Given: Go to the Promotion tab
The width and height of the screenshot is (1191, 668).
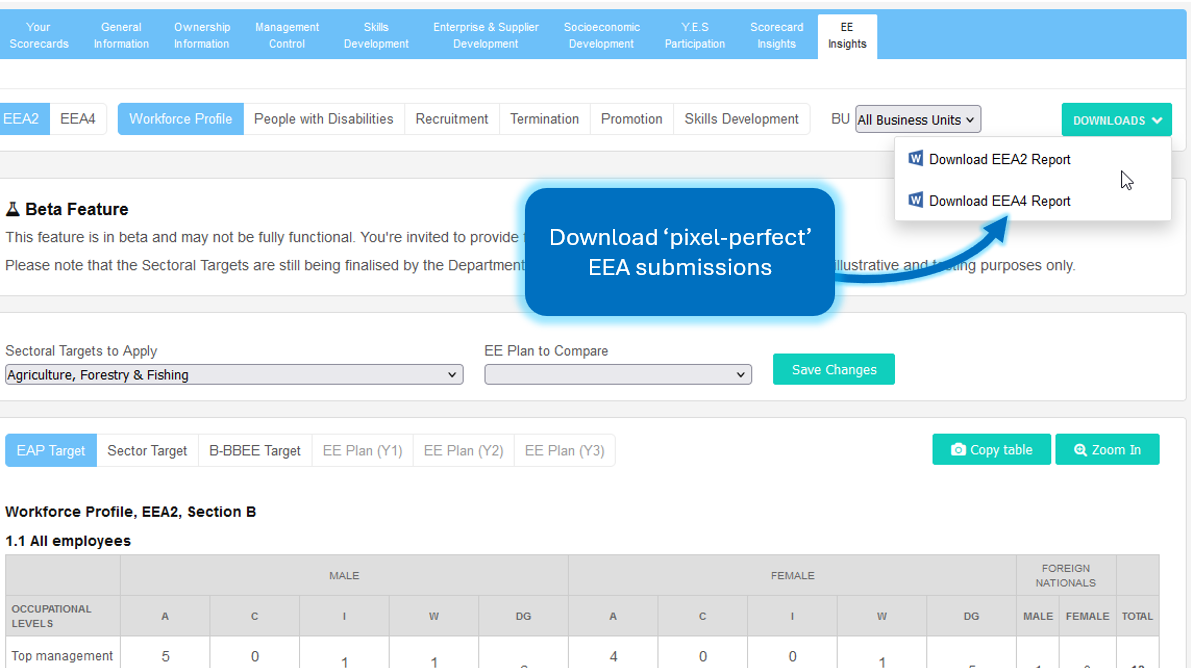Looking at the screenshot, I should point(632,119).
